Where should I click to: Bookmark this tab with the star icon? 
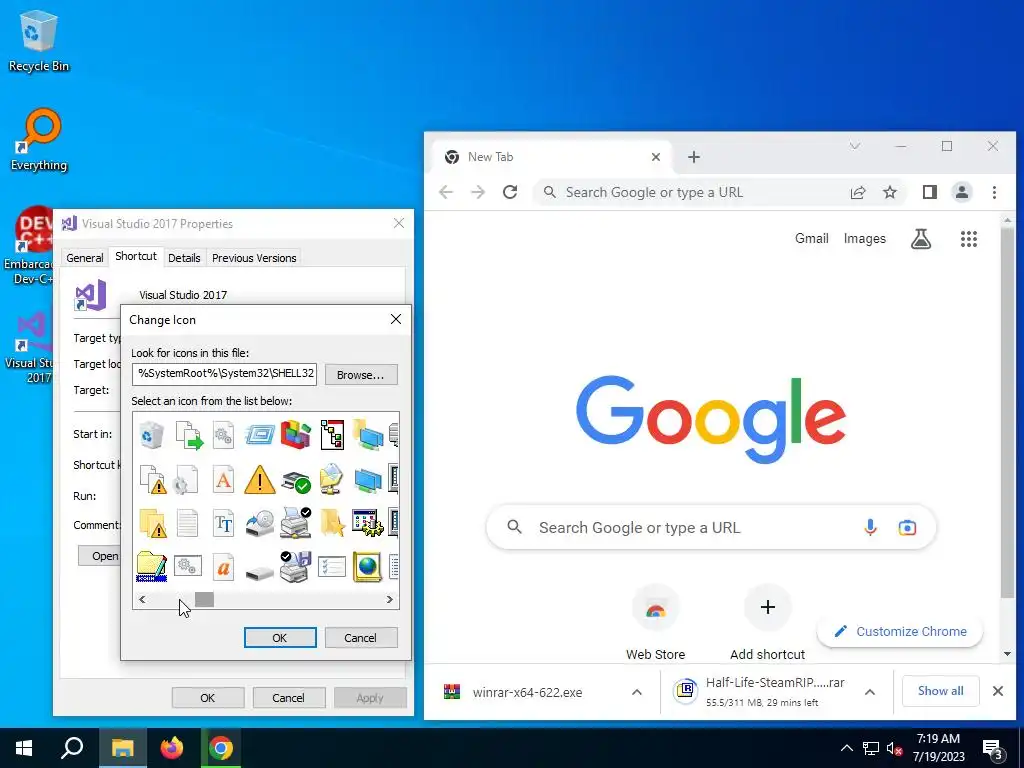(889, 192)
